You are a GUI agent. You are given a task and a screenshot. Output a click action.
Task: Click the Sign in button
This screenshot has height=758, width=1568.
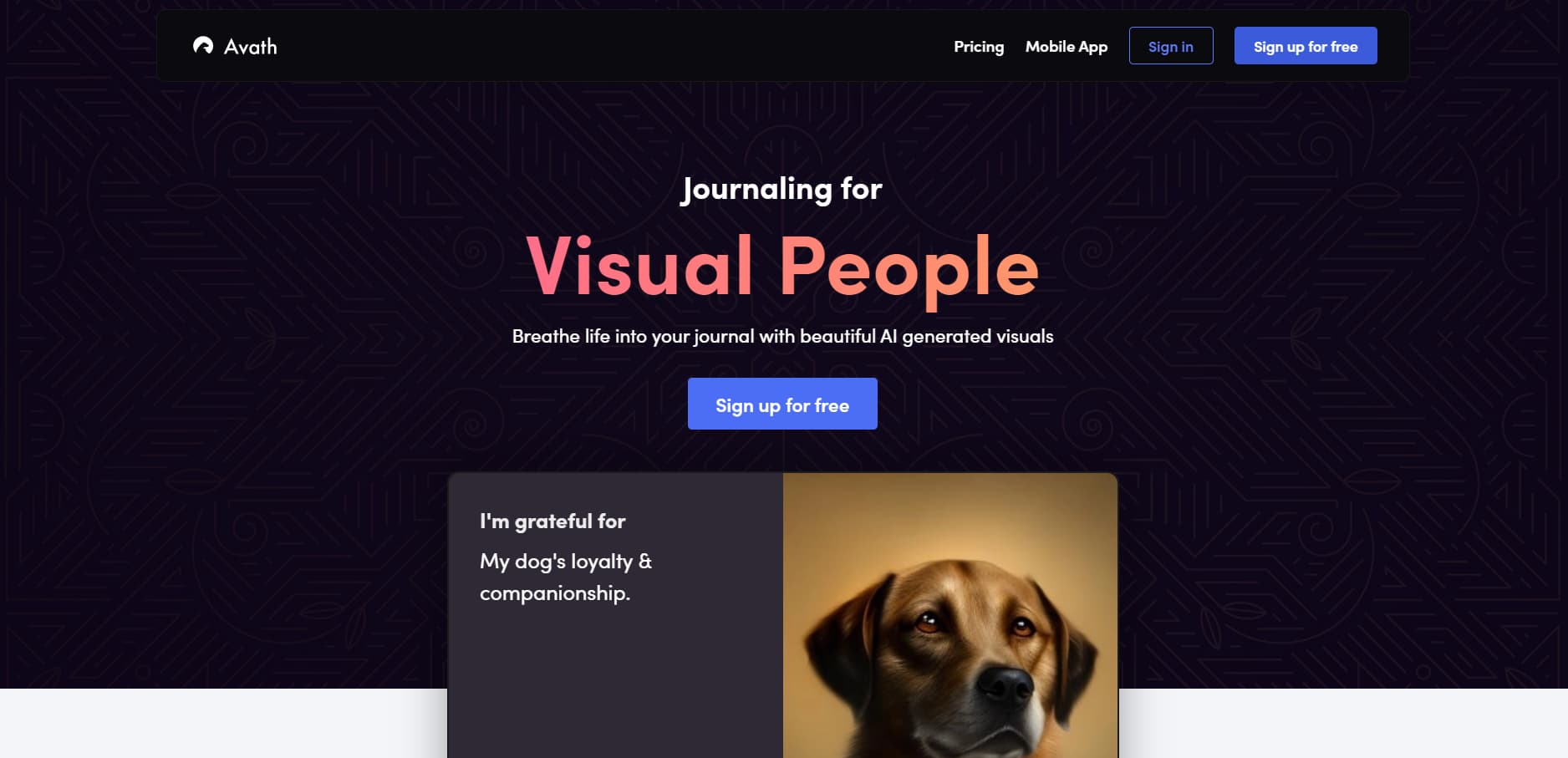[x=1171, y=46]
